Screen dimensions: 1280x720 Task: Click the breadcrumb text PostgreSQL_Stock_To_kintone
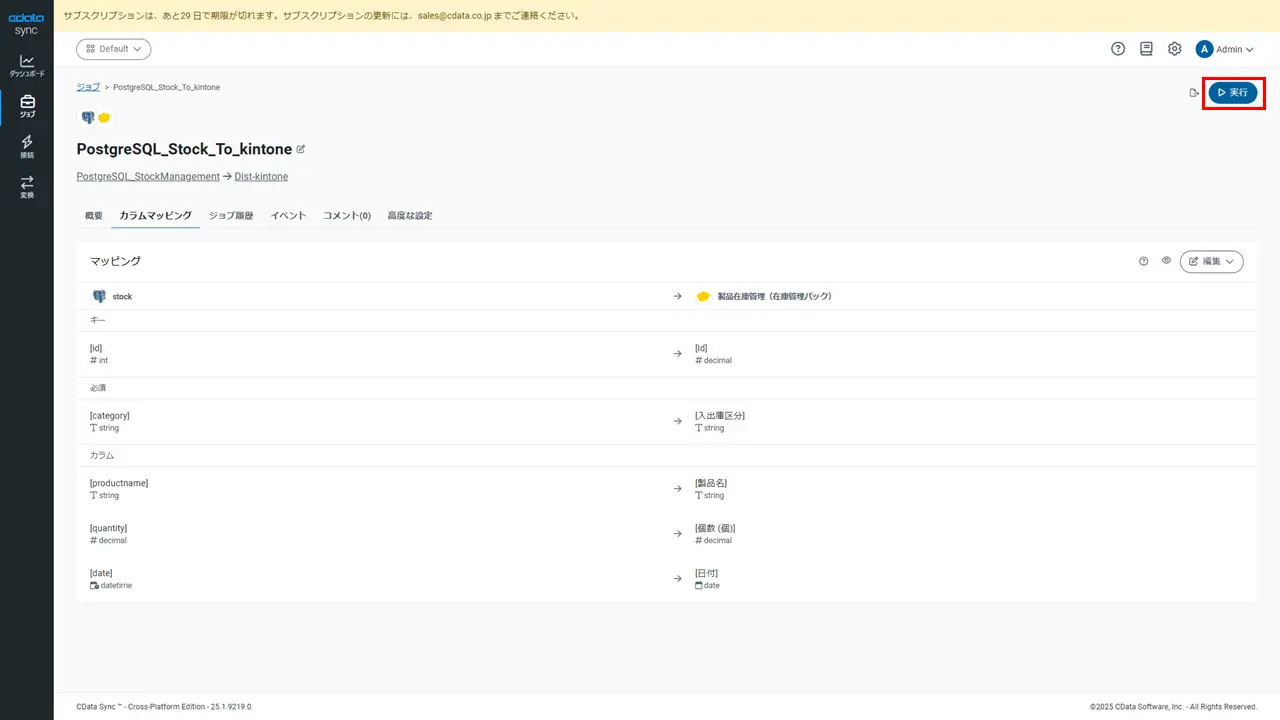(x=166, y=87)
